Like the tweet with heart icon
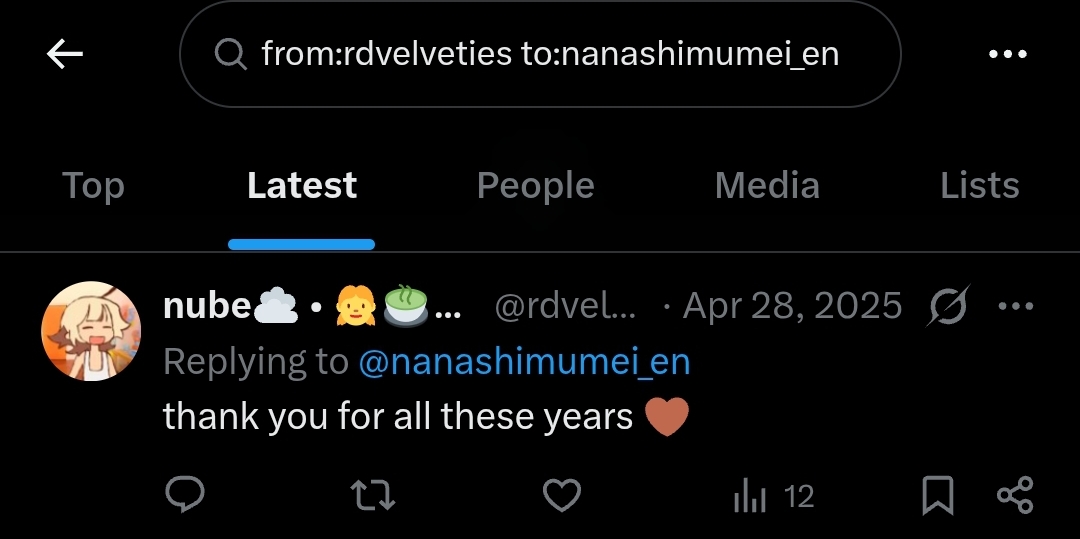1080x539 pixels. pyautogui.click(x=562, y=495)
